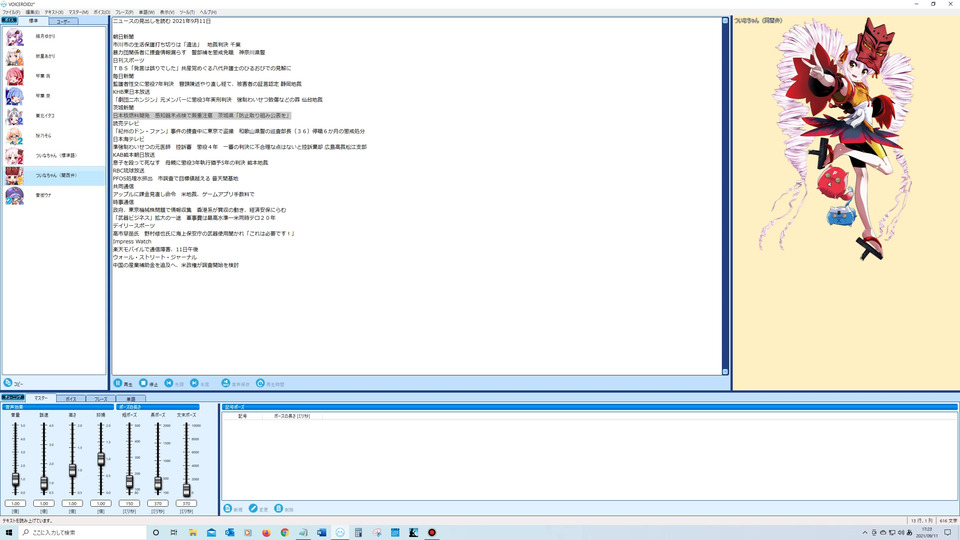Click the 音量 volume slider handle
This screenshot has height=540, width=960.
pyautogui.click(x=15, y=480)
